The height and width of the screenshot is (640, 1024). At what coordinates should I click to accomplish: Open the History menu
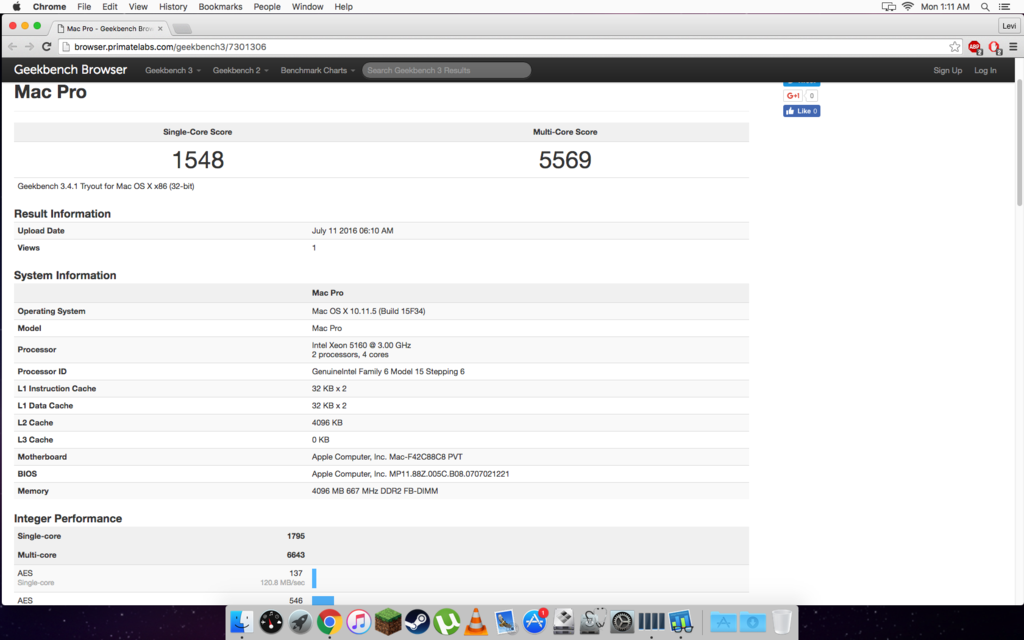click(173, 7)
